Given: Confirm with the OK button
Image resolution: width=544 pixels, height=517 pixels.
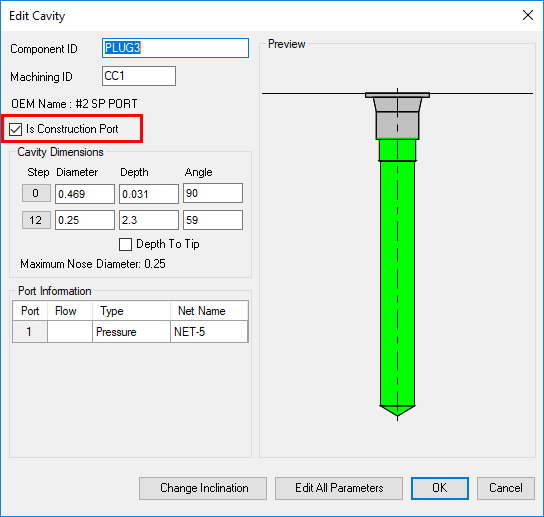Looking at the screenshot, I should 440,488.
